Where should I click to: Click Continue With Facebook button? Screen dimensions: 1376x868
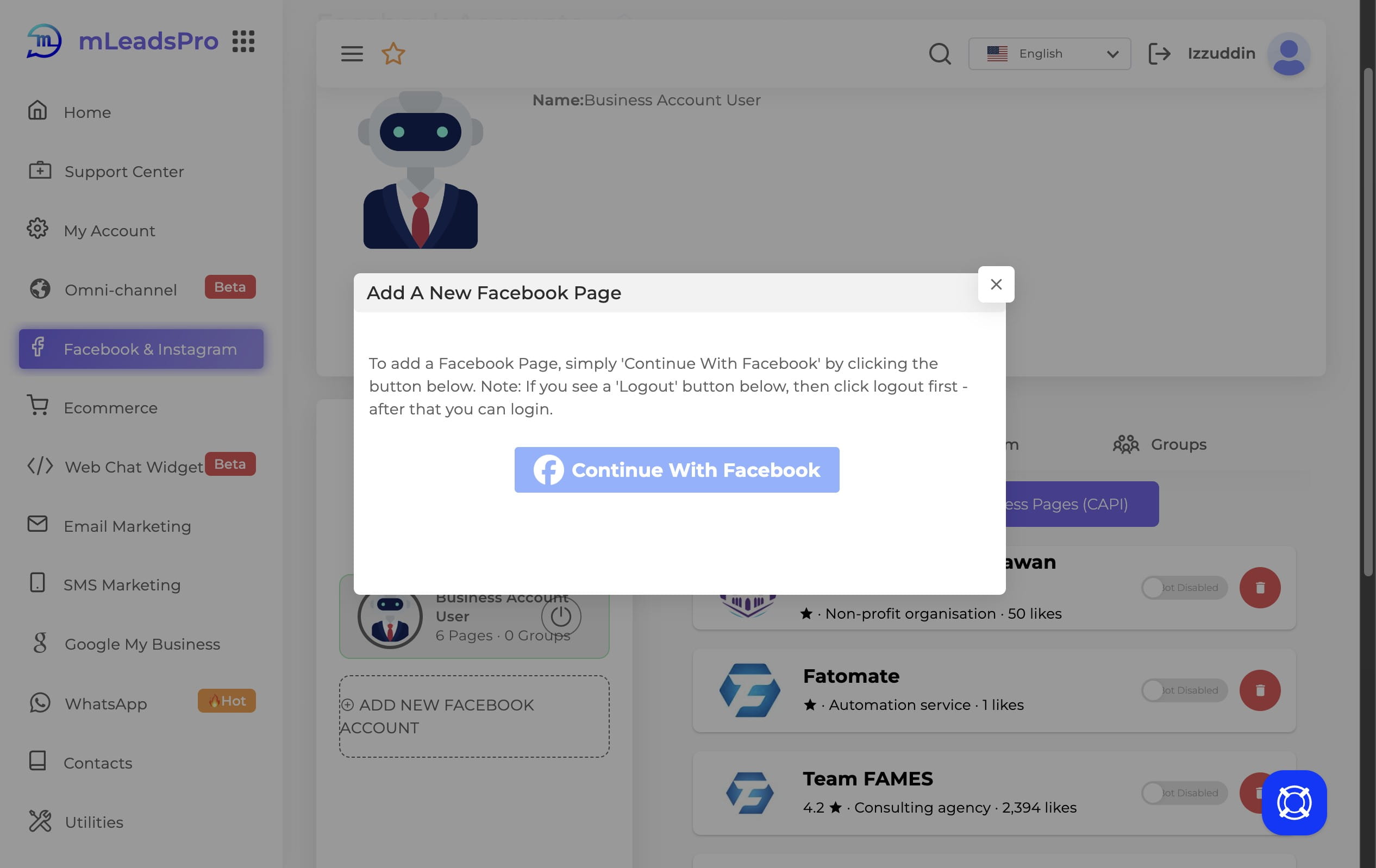pos(676,469)
